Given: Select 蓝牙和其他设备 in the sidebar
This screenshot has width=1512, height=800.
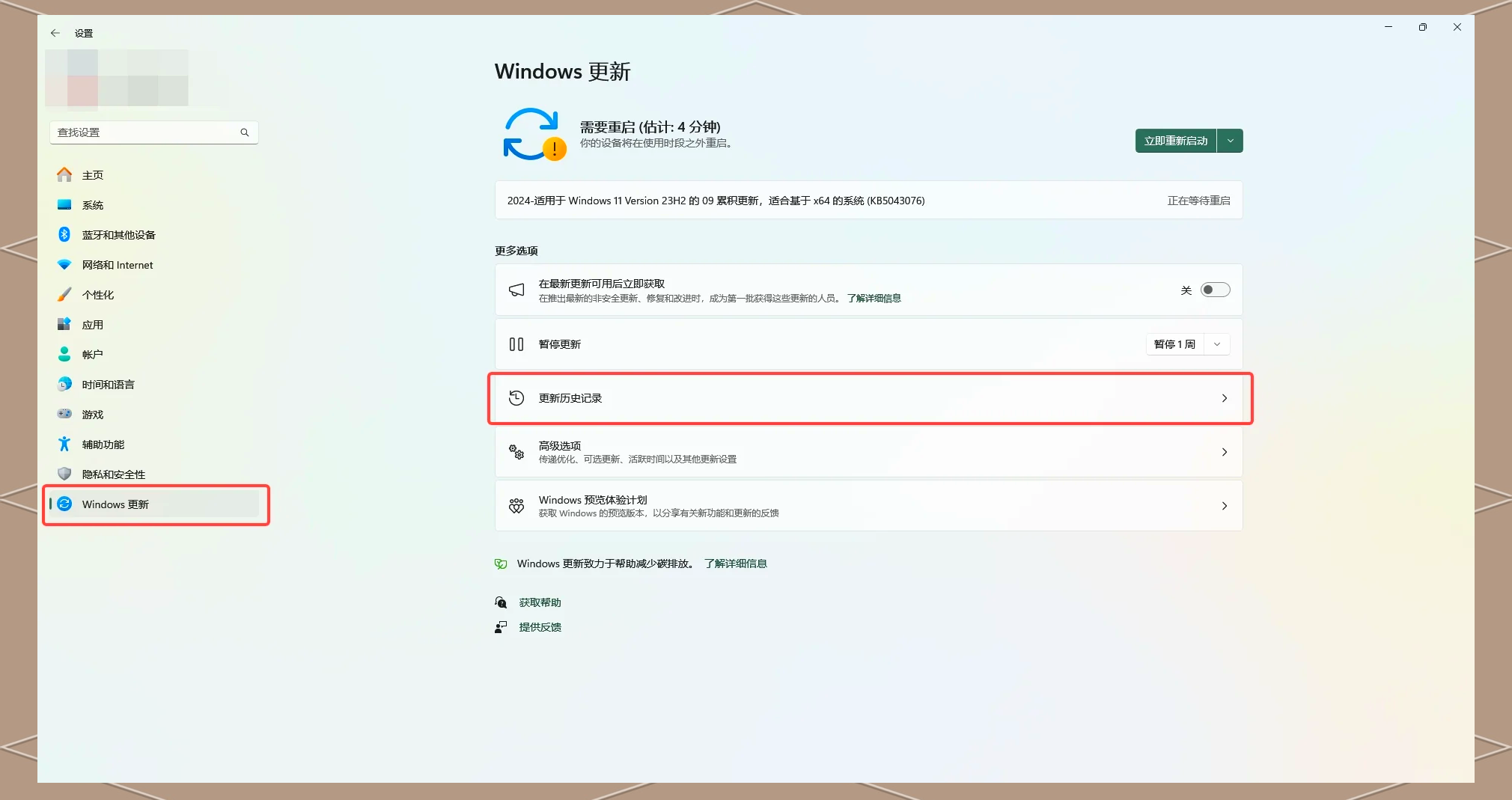Looking at the screenshot, I should (x=154, y=234).
